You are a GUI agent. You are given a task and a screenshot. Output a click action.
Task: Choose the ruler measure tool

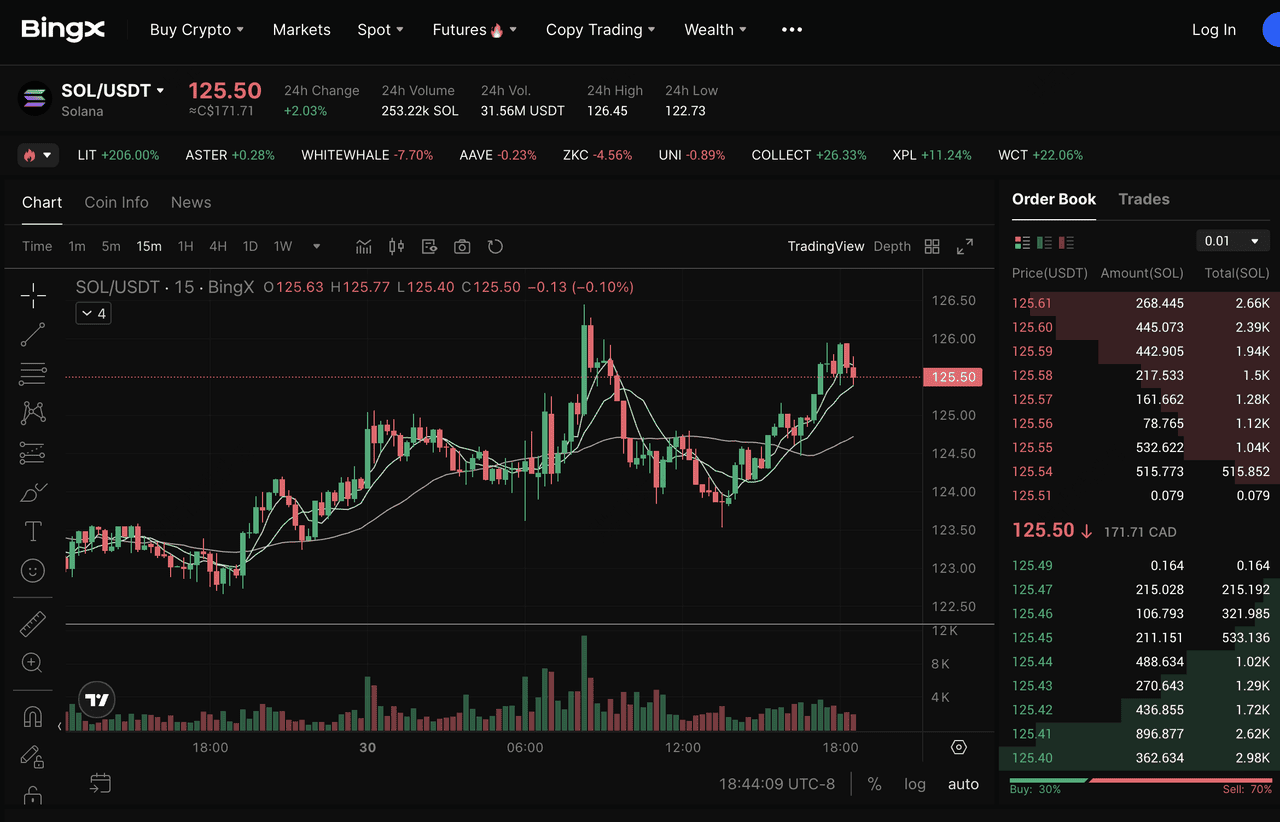[x=33, y=624]
